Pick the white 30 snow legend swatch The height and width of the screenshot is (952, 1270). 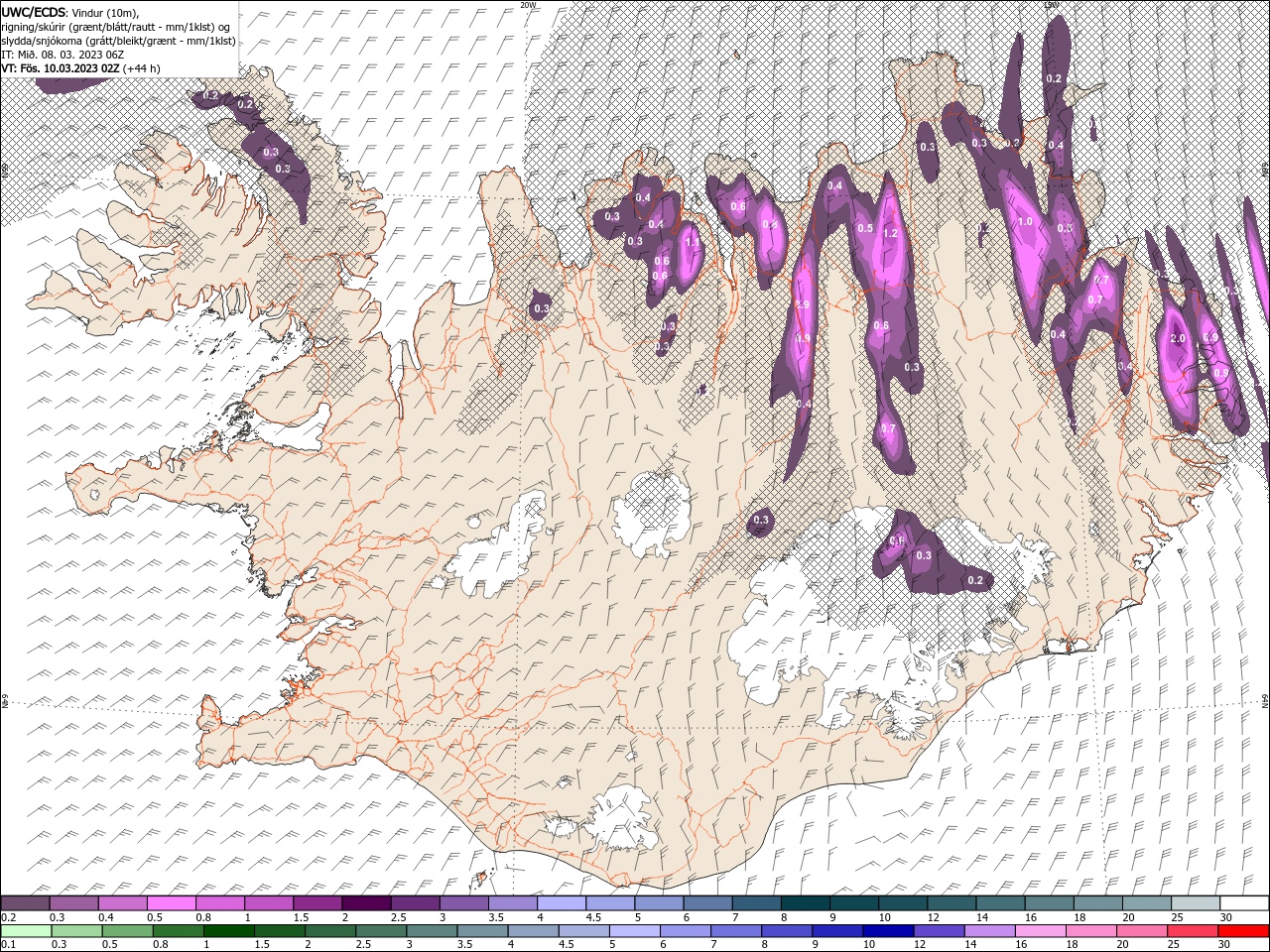click(1243, 903)
